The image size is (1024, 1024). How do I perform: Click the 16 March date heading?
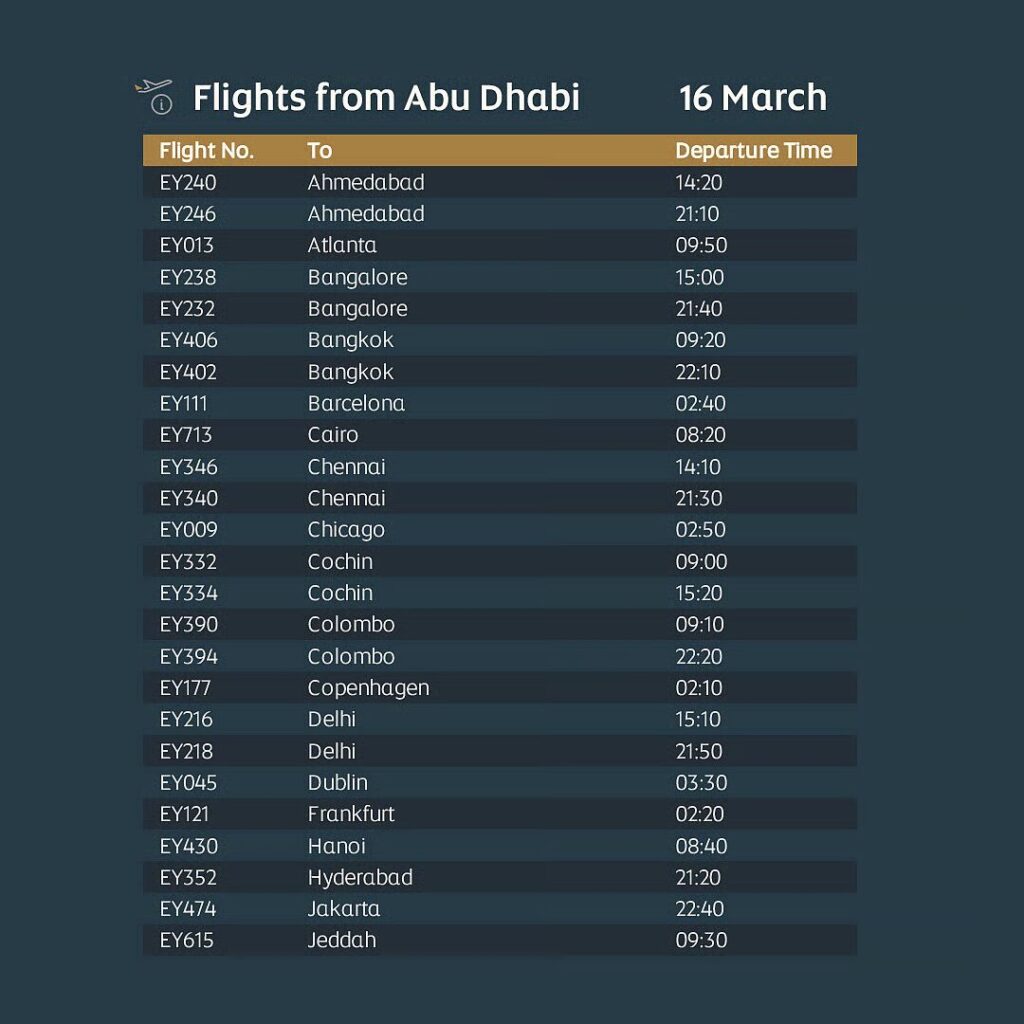752,98
